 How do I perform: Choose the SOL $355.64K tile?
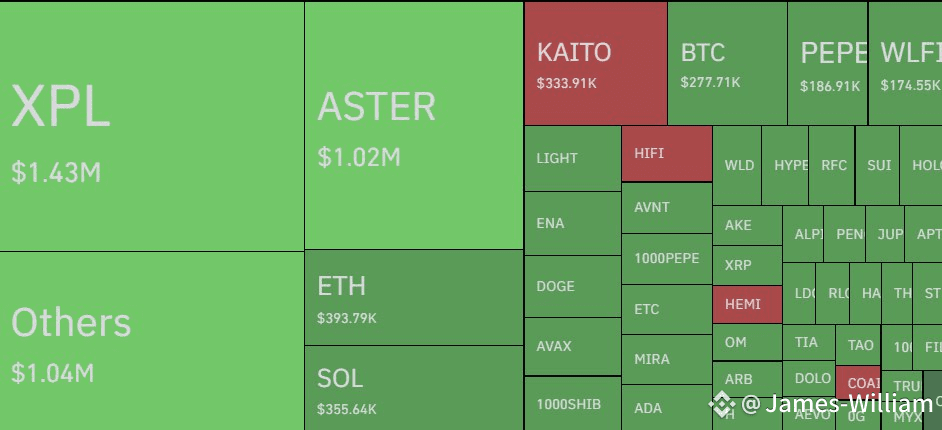point(414,388)
